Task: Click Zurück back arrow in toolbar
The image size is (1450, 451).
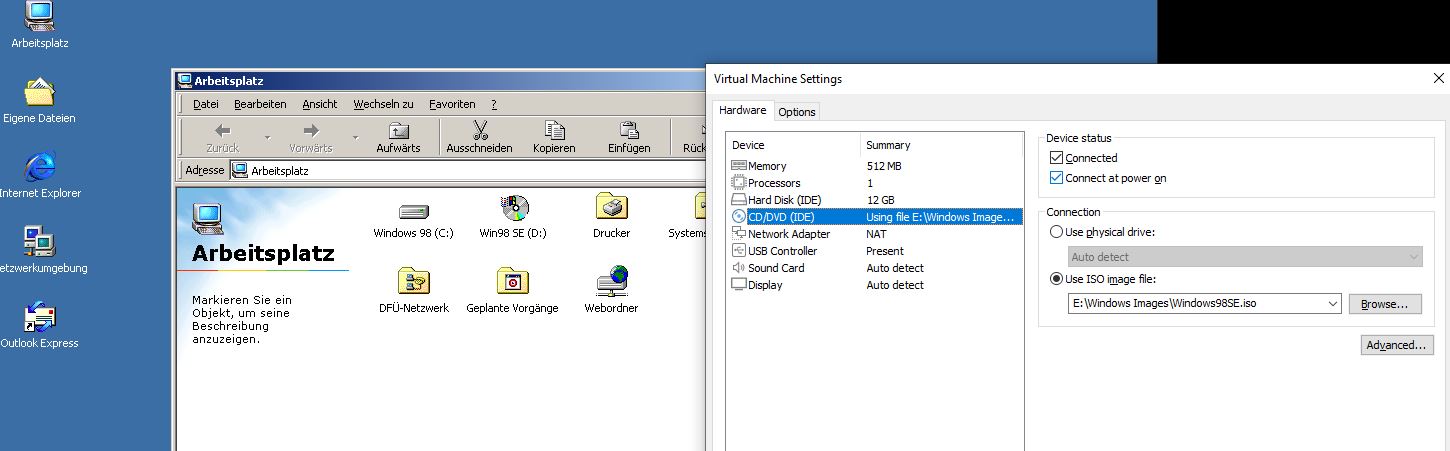Action: pos(222,137)
